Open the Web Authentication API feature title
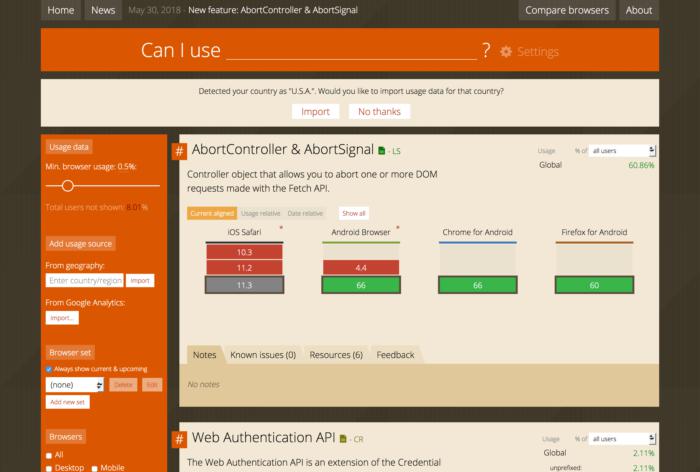This screenshot has width=700, height=472. (x=263, y=438)
